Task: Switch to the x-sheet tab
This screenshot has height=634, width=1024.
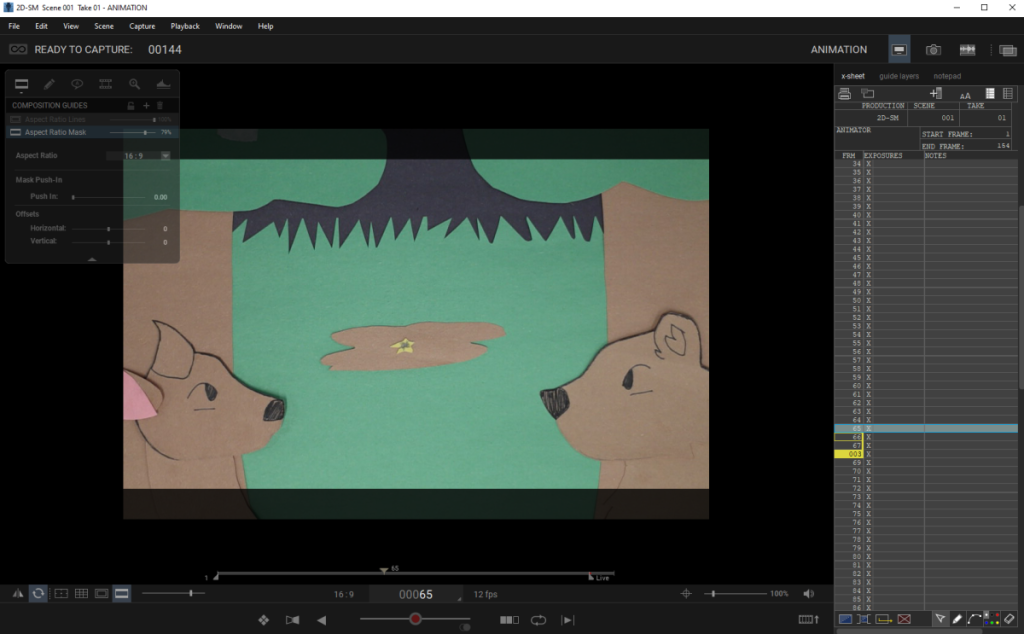Action: (x=852, y=76)
